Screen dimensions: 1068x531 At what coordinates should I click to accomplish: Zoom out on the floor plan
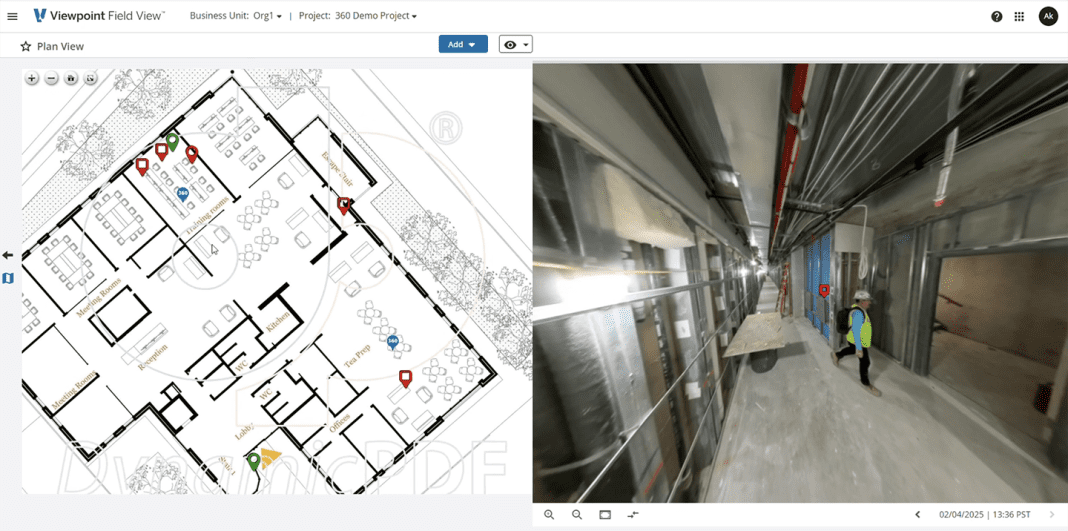coord(51,78)
